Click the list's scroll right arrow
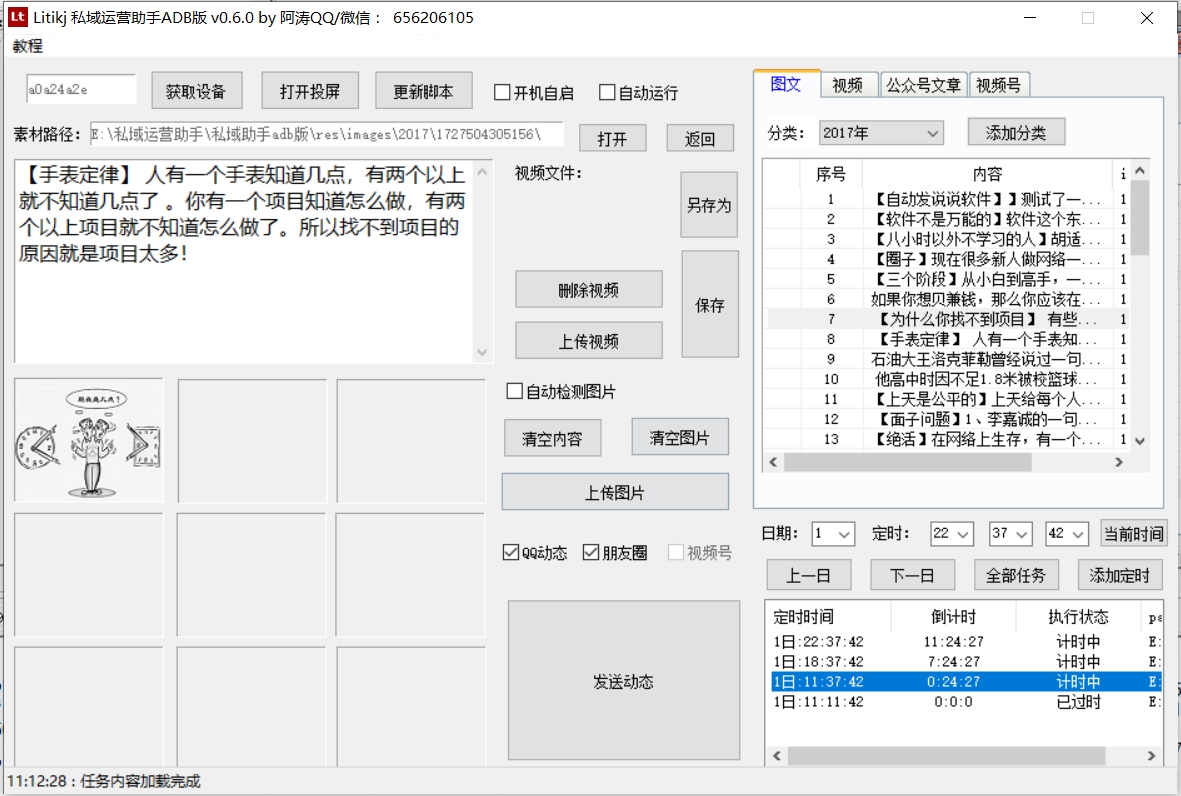Viewport: 1181px width, 796px height. pyautogui.click(x=1119, y=462)
